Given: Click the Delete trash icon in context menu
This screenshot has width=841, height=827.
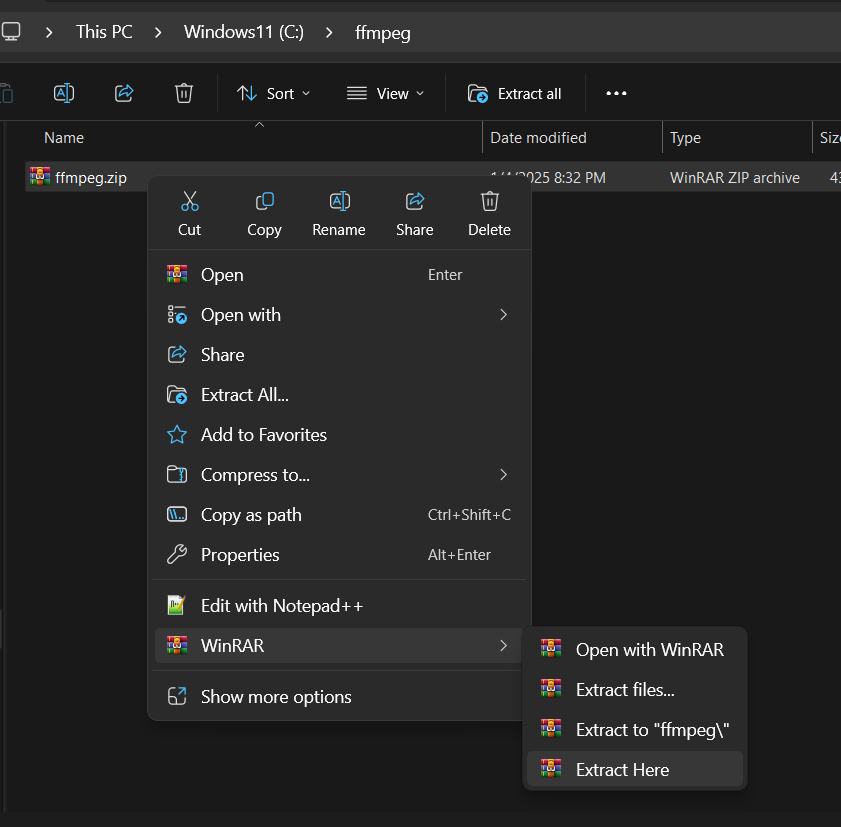Looking at the screenshot, I should (x=489, y=202).
